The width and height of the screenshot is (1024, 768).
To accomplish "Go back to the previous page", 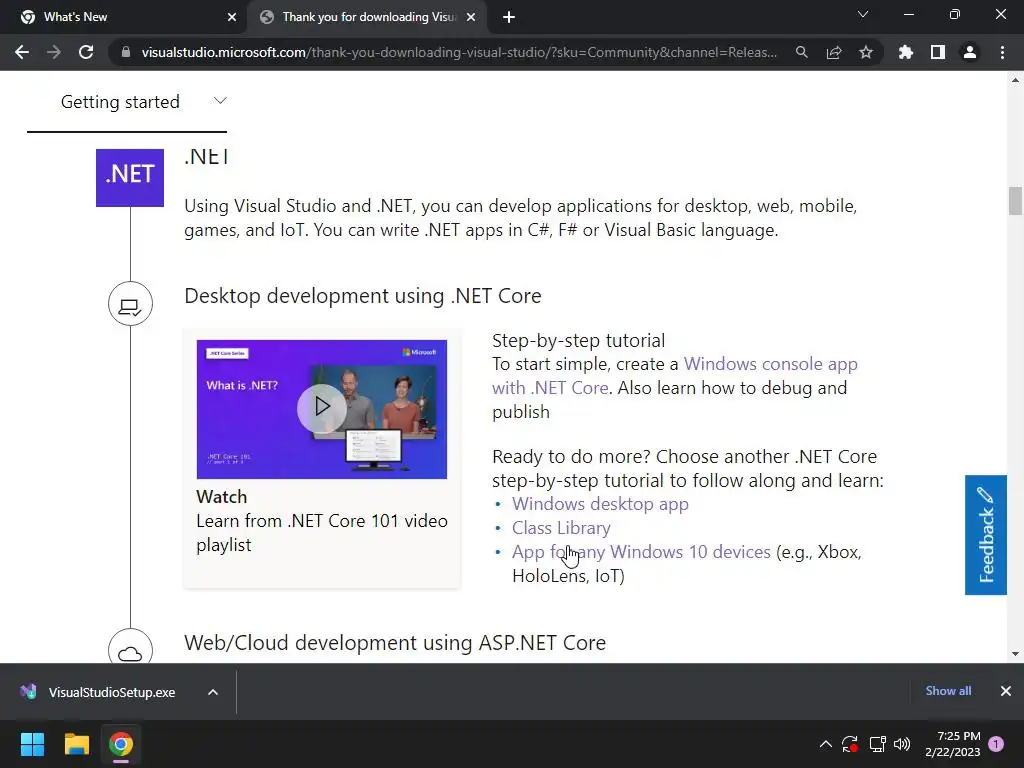I will [22, 52].
